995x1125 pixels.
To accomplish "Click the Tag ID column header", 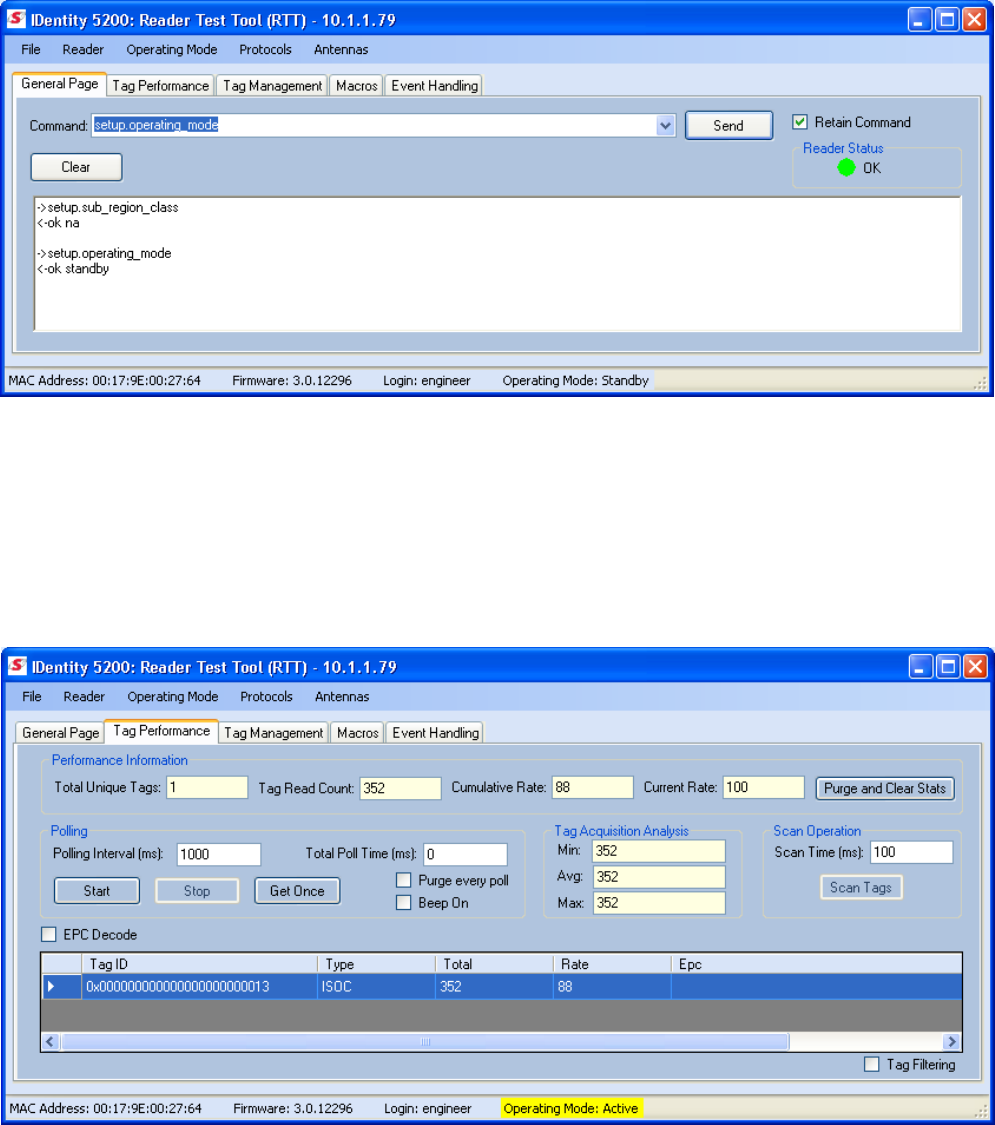I will pos(199,964).
